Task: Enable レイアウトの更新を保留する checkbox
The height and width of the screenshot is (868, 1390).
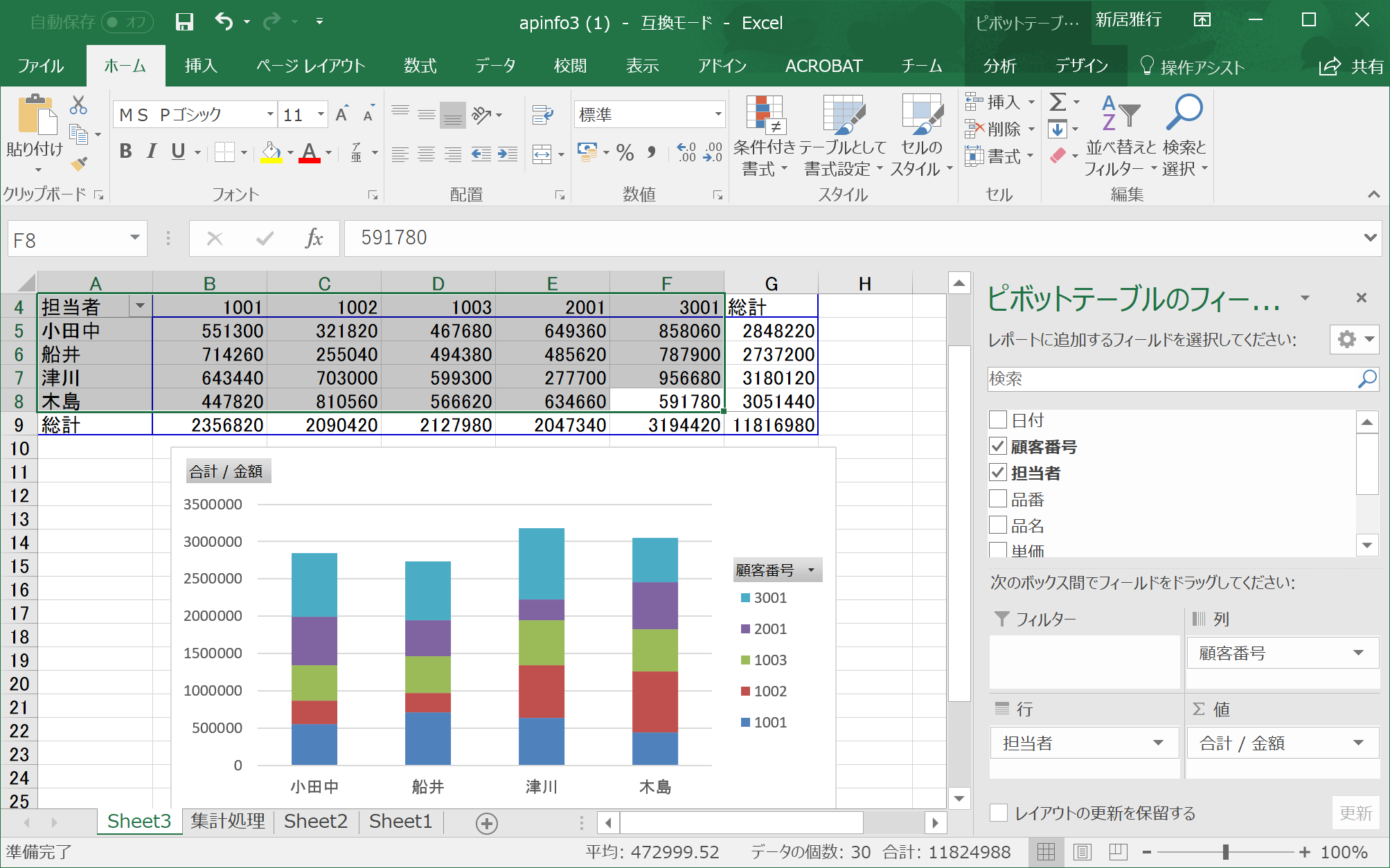Action: [x=999, y=813]
